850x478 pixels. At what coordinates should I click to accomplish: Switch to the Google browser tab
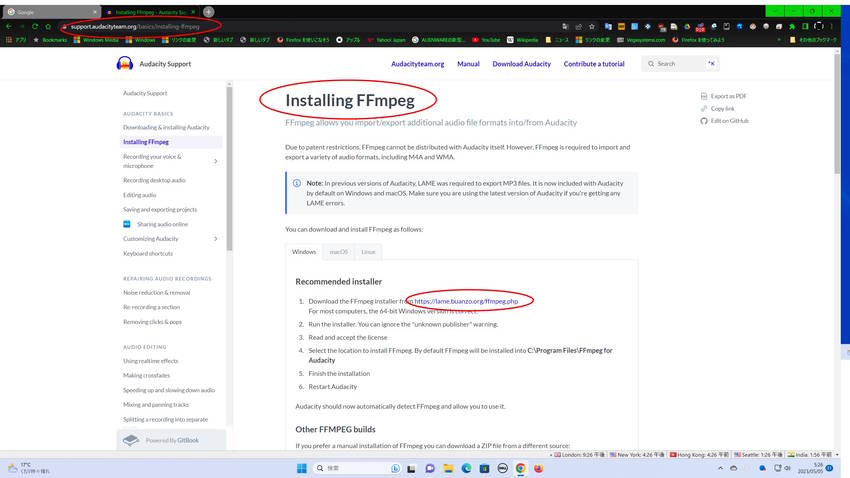click(50, 11)
